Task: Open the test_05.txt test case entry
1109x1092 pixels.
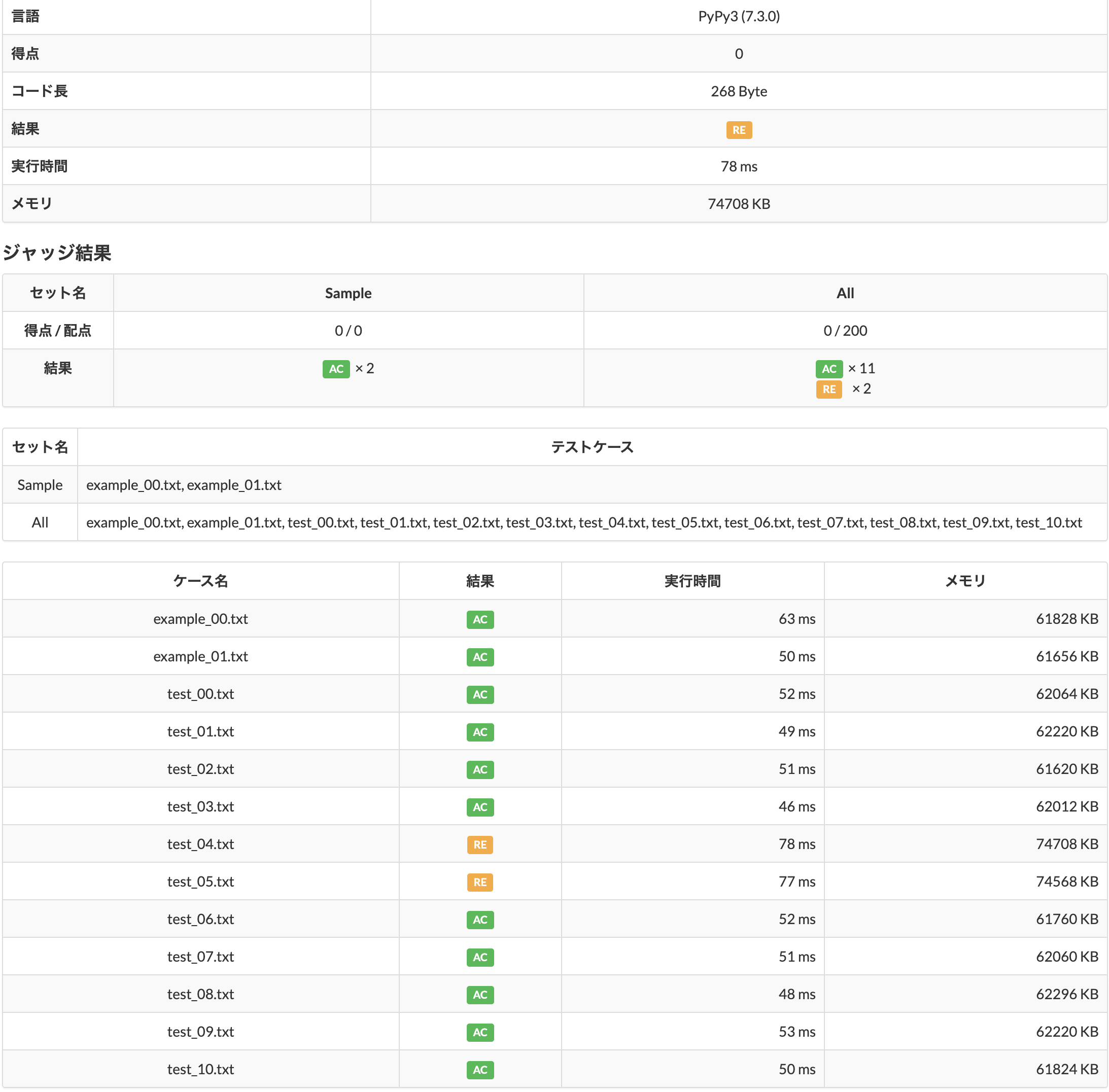Action: tap(200, 882)
